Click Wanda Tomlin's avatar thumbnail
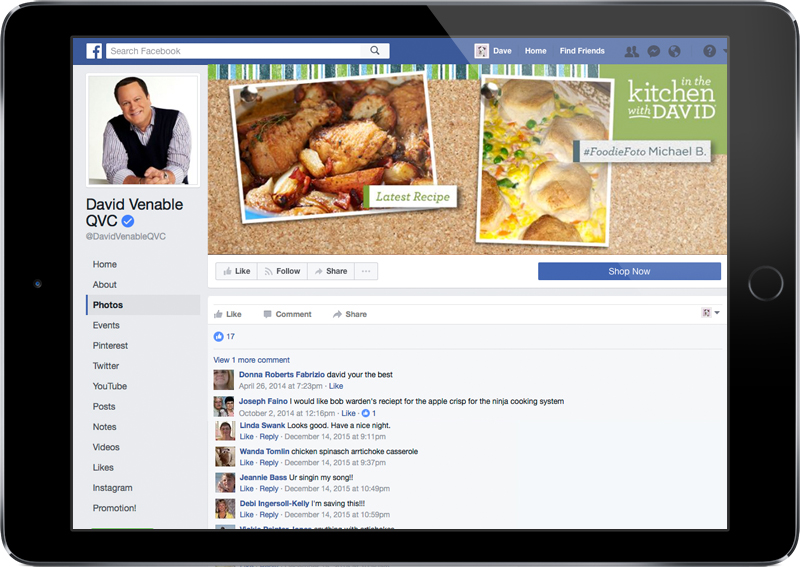800x567 pixels. click(225, 457)
